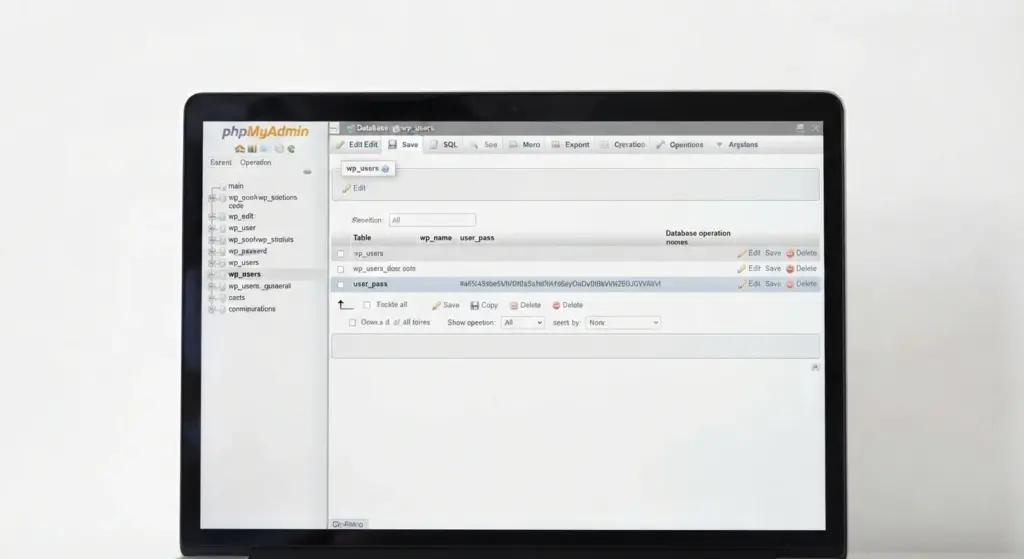Click the phpMyAdmin logo

point(264,131)
